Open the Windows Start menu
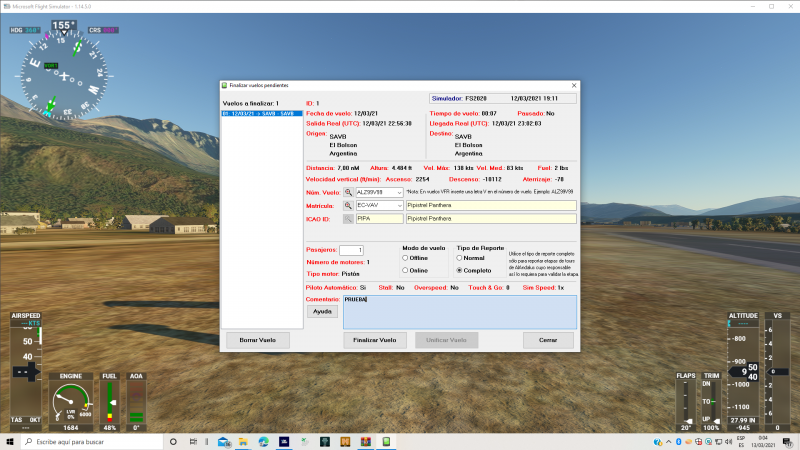This screenshot has height=450, width=800. [x=9, y=442]
